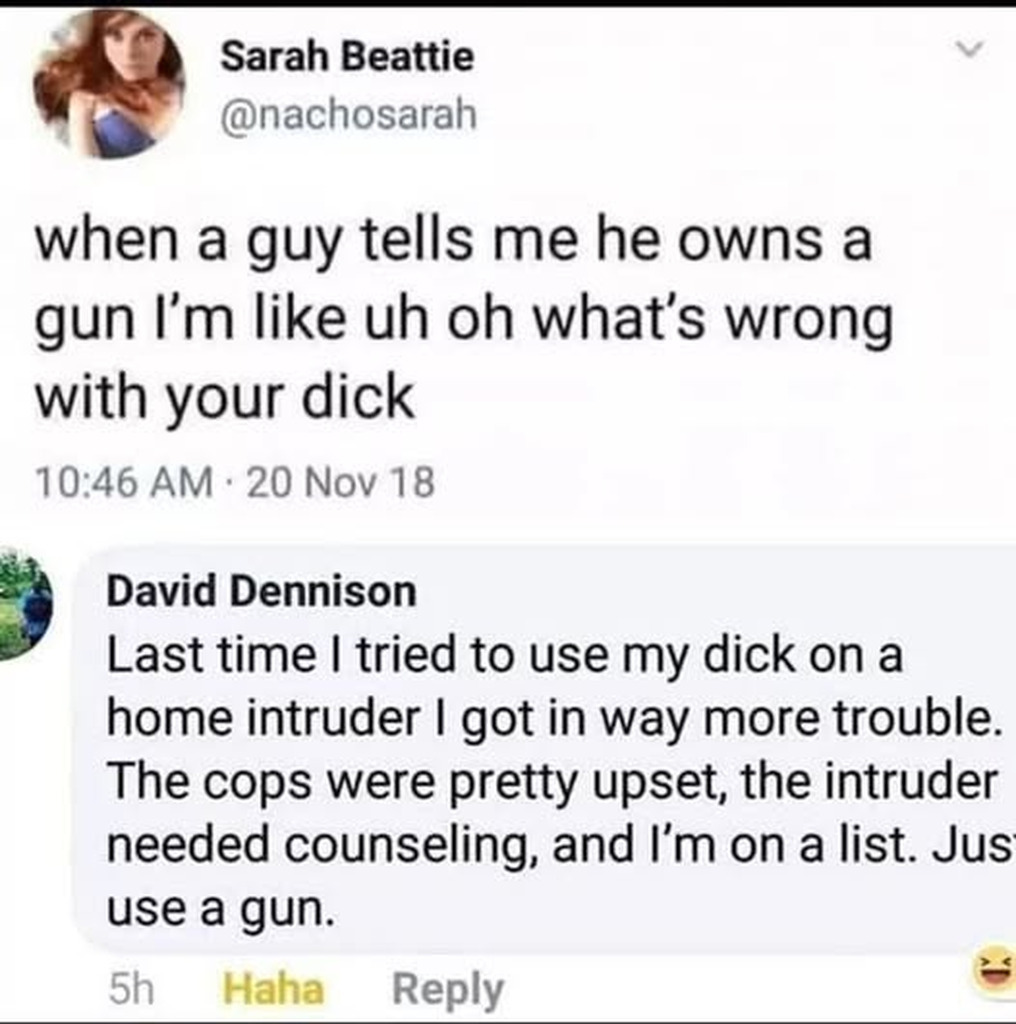Click the 'needed counseling' comment line
Image resolution: width=1016 pixels, height=1024 pixels.
[561, 845]
